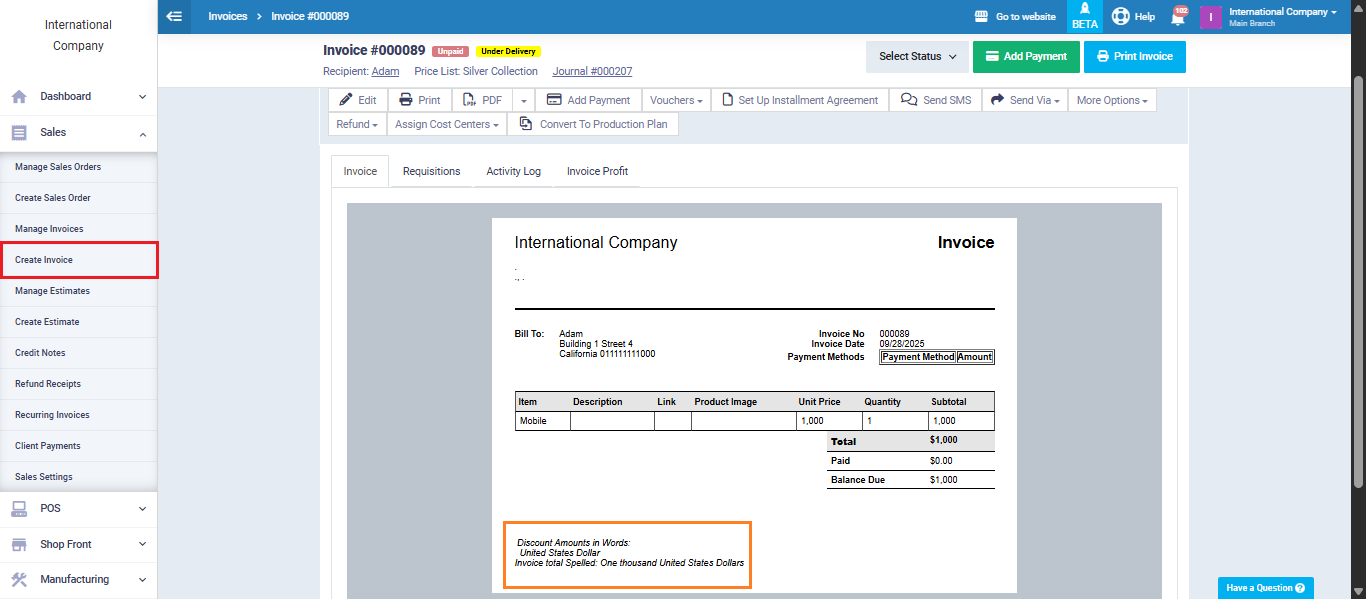Expand the Vouchers dropdown
Image resolution: width=1366 pixels, height=599 pixels.
676,100
